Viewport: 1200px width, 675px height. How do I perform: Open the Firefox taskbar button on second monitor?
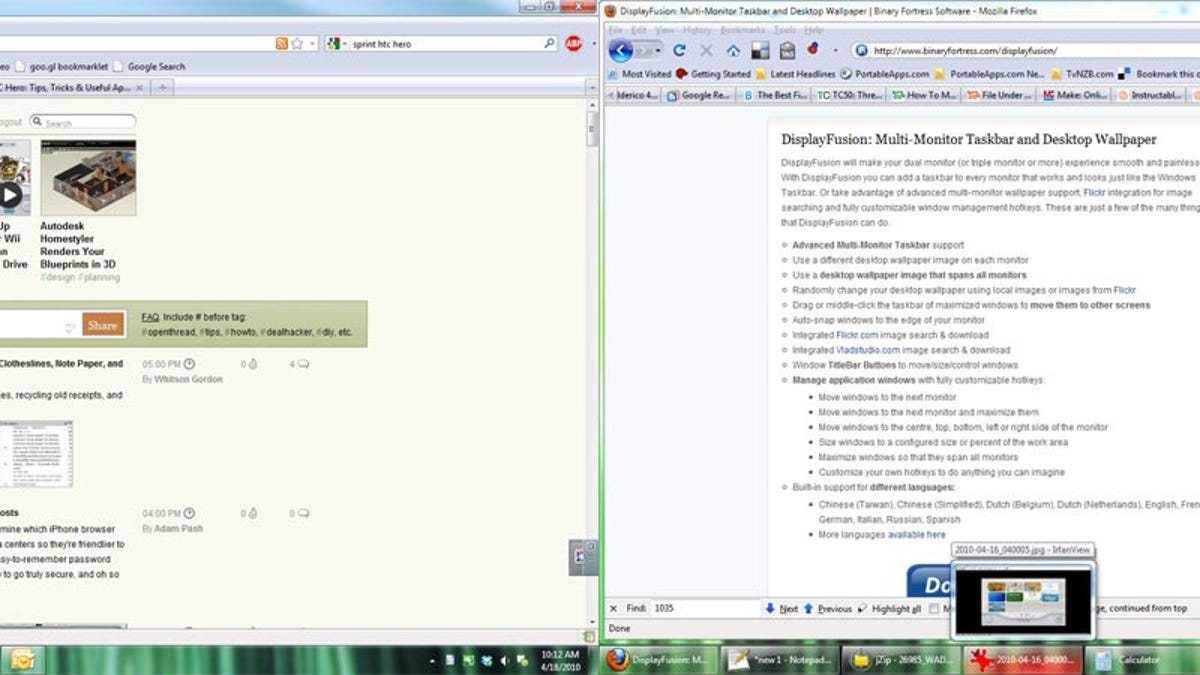659,660
